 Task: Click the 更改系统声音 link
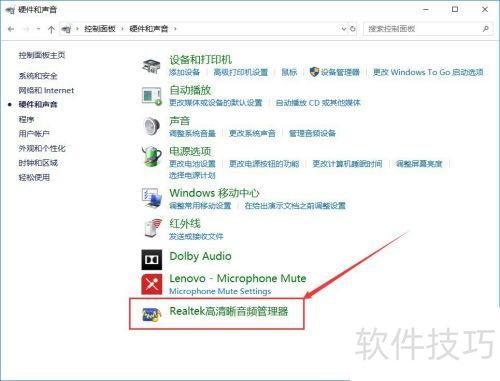pyautogui.click(x=252, y=133)
